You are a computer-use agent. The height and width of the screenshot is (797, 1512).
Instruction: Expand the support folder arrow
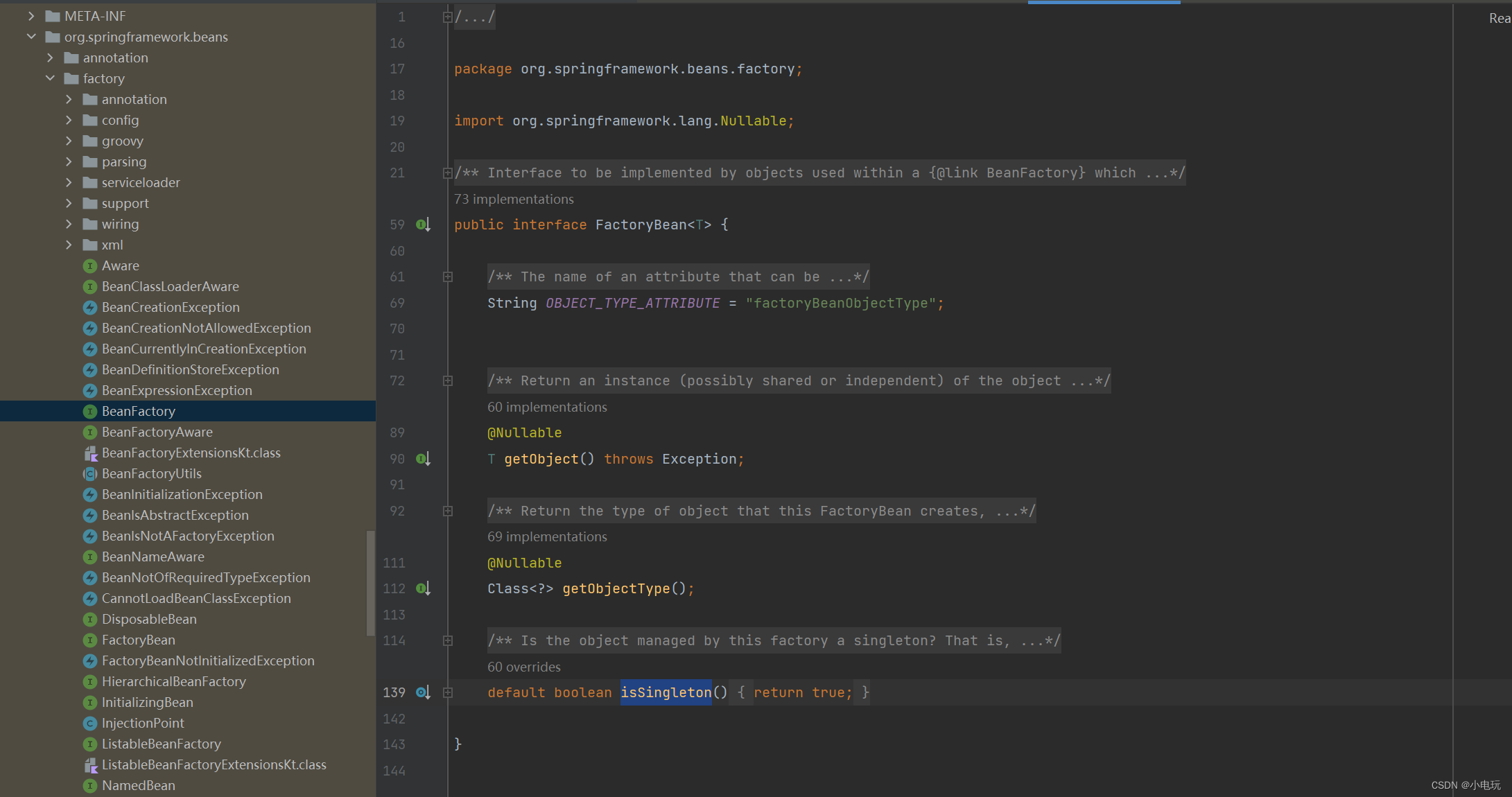click(69, 203)
